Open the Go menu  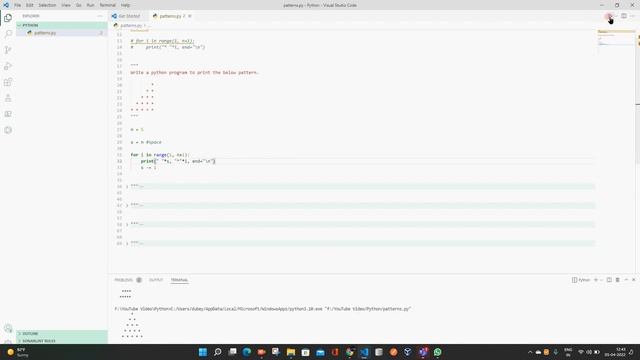(78, 5)
